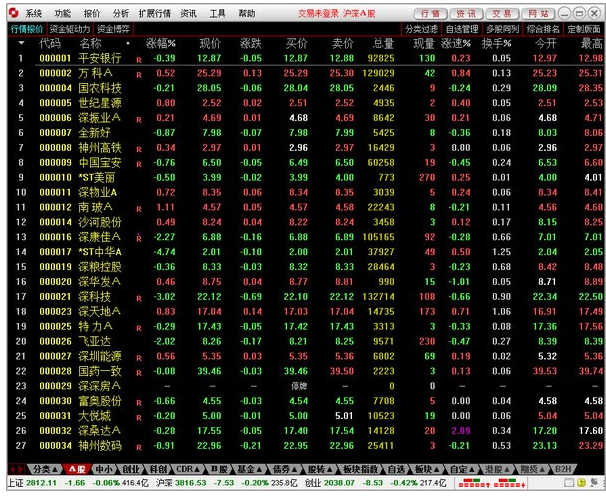Click the R marker beside 深科技
Screen dimensions: 606x499
coord(139,299)
